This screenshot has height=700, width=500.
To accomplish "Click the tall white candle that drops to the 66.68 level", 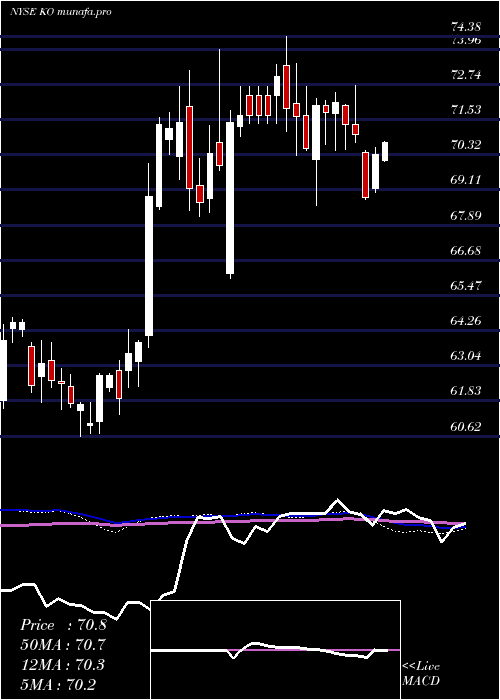I will pyautogui.click(x=230, y=198).
